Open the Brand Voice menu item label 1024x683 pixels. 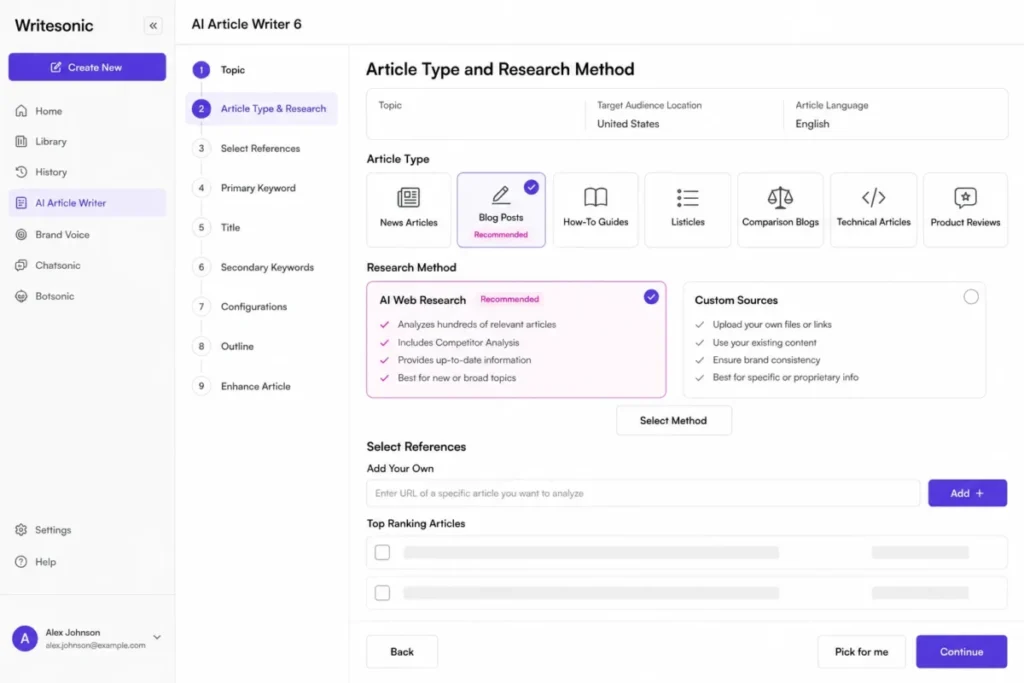[62, 234]
